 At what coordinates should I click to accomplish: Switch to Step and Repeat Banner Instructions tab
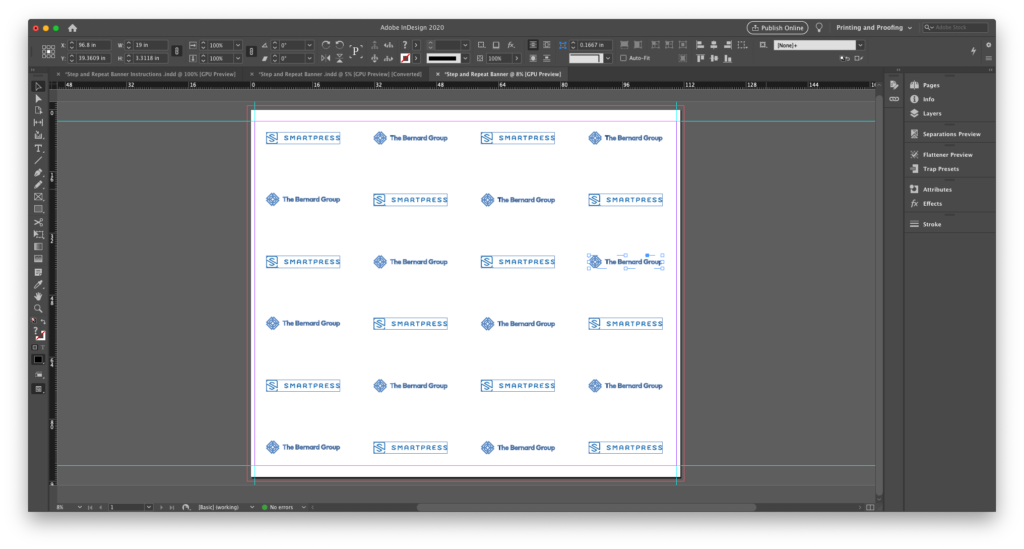point(150,74)
